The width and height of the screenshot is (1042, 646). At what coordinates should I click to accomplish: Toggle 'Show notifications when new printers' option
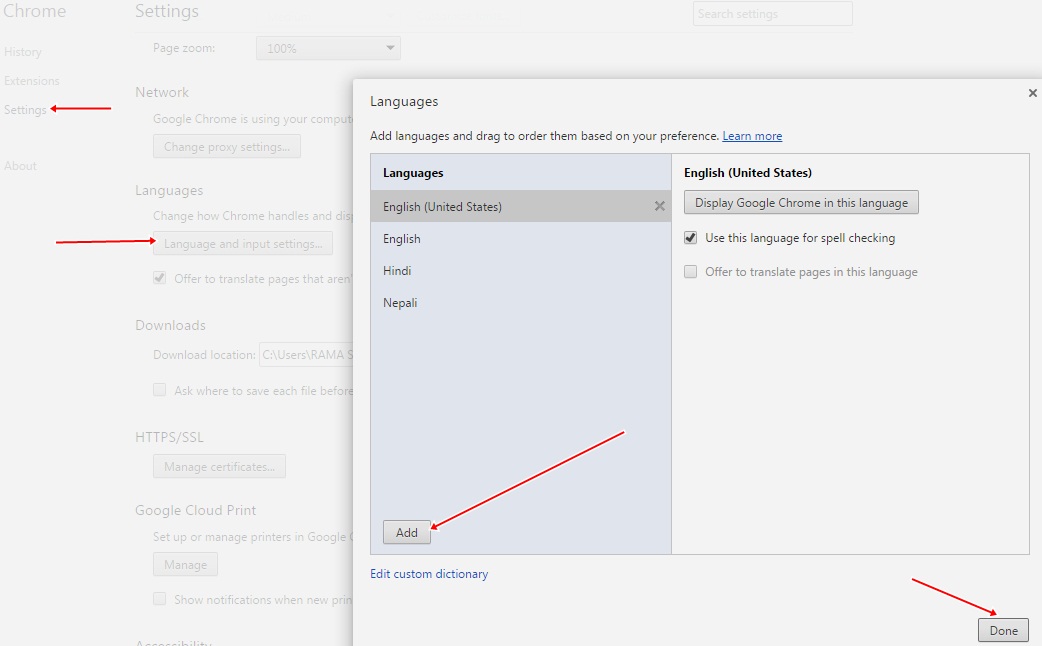pyautogui.click(x=159, y=598)
